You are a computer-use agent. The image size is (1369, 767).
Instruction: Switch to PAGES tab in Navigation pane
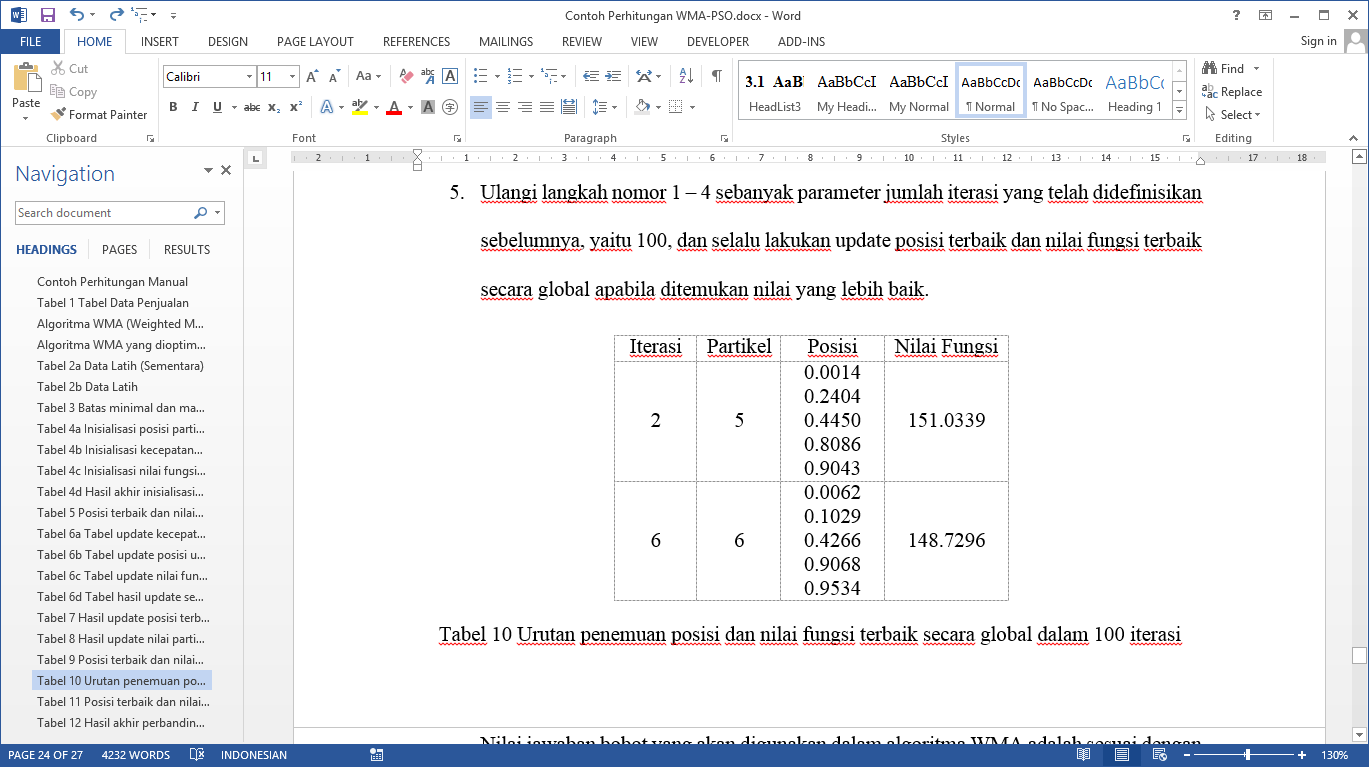[119, 250]
